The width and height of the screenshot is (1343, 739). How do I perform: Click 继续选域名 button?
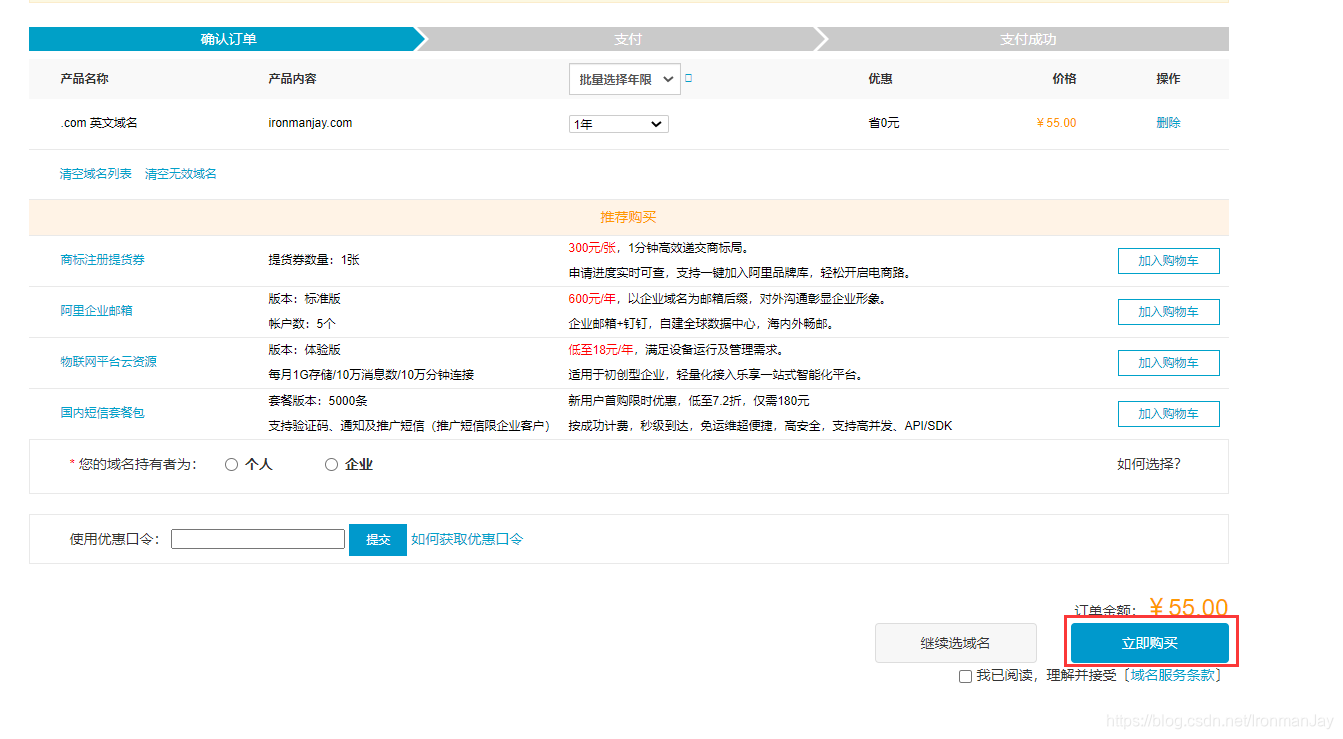click(x=955, y=643)
